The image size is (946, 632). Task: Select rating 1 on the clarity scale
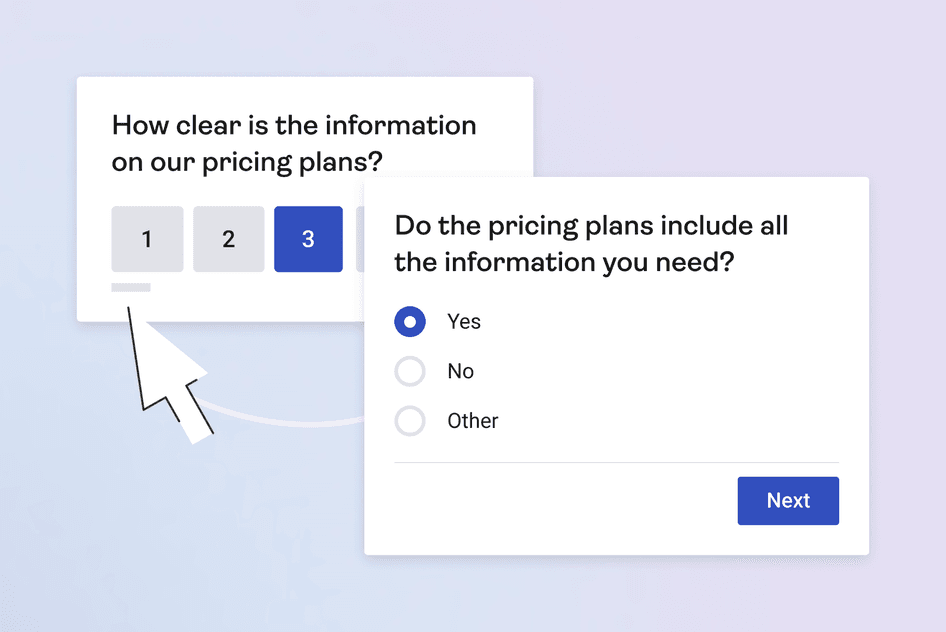coord(147,239)
